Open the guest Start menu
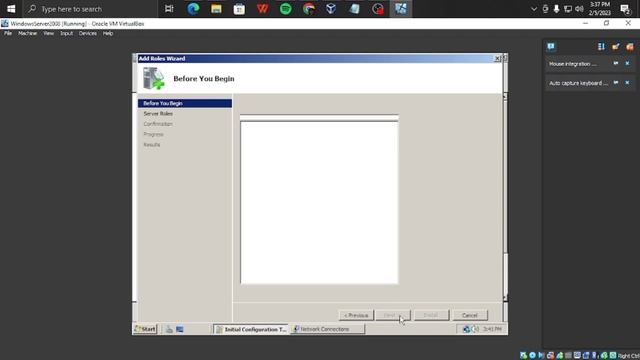Screen dimensions: 640x360 [x=145, y=329]
